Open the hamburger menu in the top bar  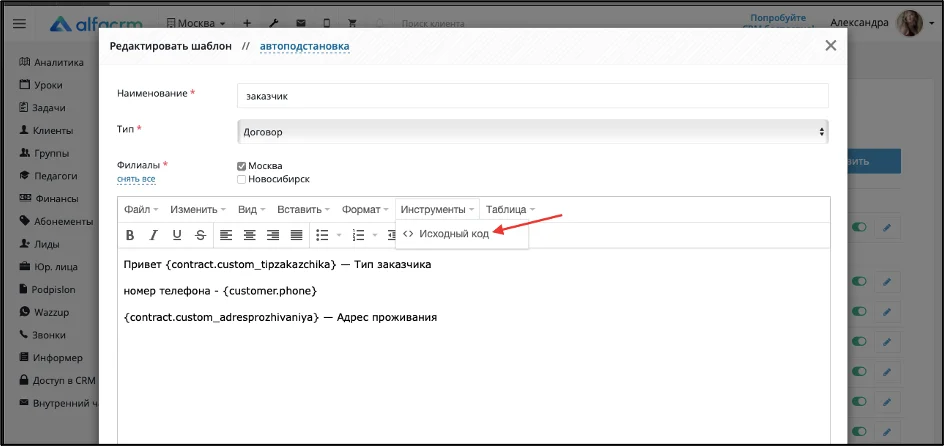[x=19, y=23]
